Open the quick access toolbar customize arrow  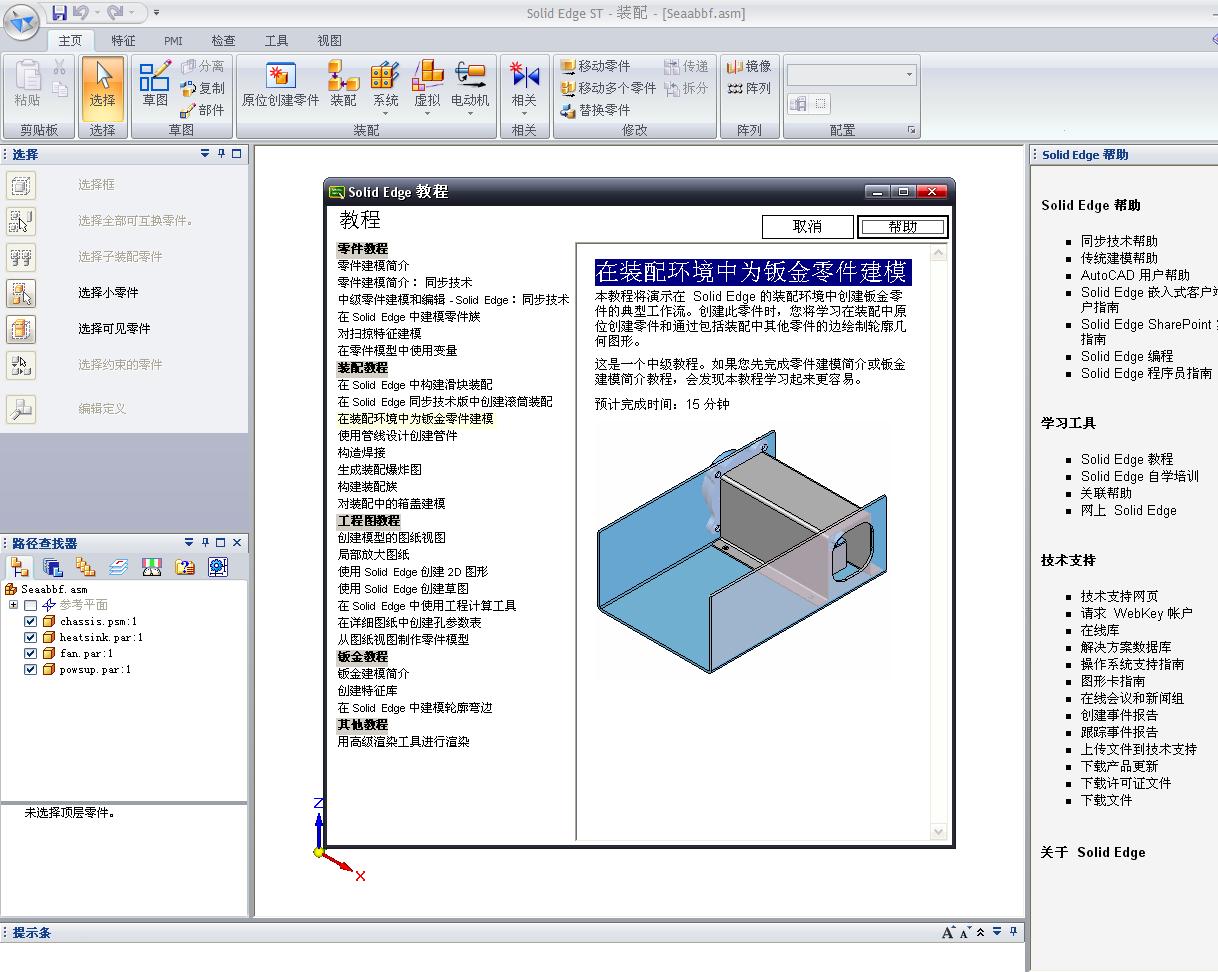(156, 13)
